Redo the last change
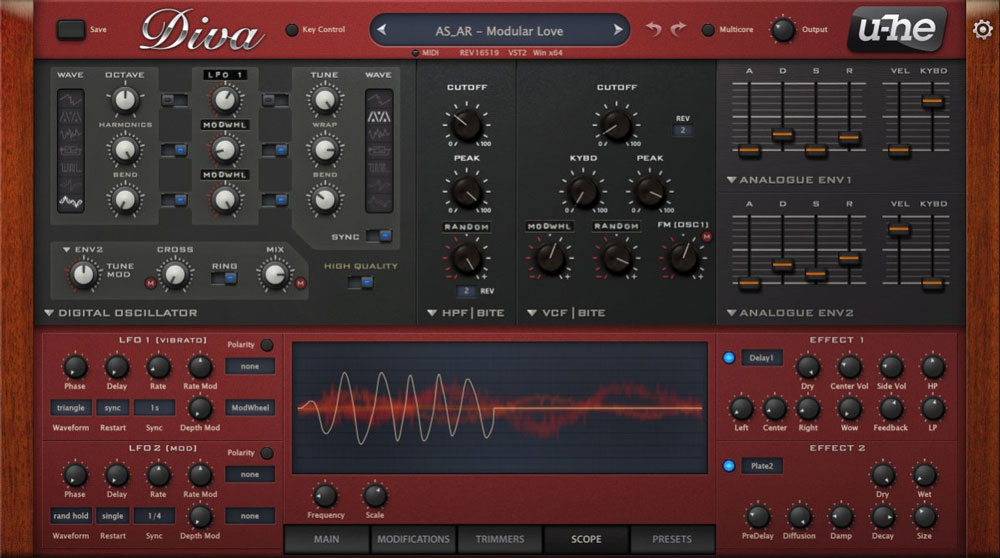The height and width of the screenshot is (558, 1000). point(678,29)
